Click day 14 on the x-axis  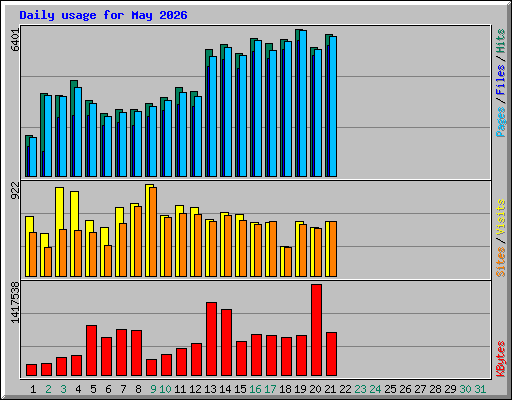coord(225,389)
